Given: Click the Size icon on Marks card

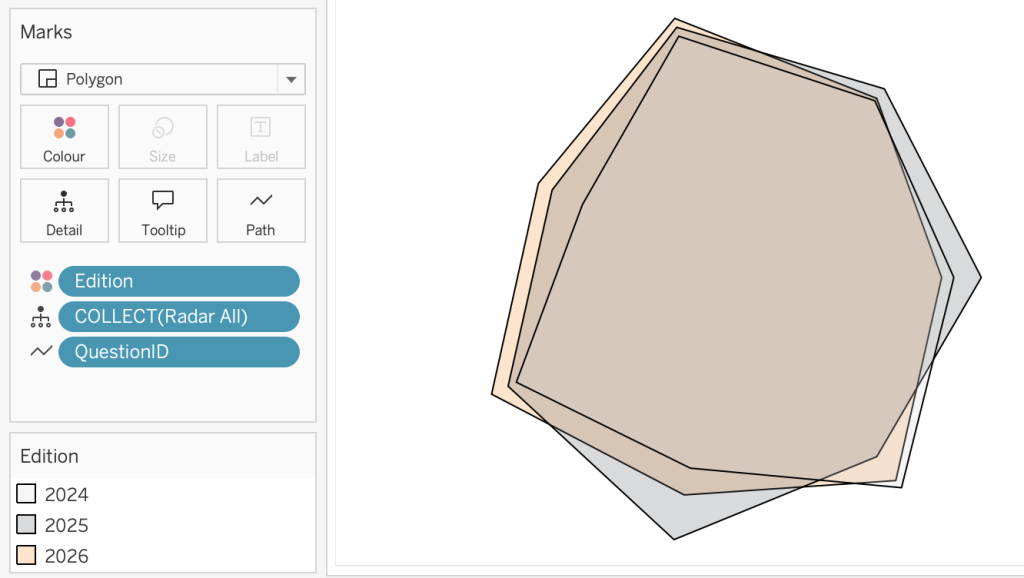Looking at the screenshot, I should pyautogui.click(x=162, y=128).
